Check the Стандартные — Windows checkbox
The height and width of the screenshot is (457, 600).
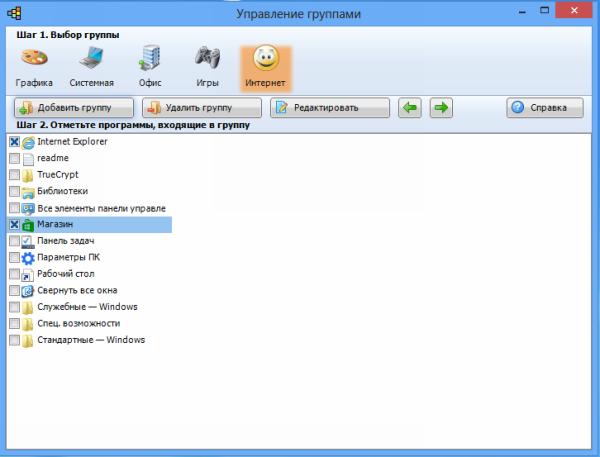coord(14,340)
